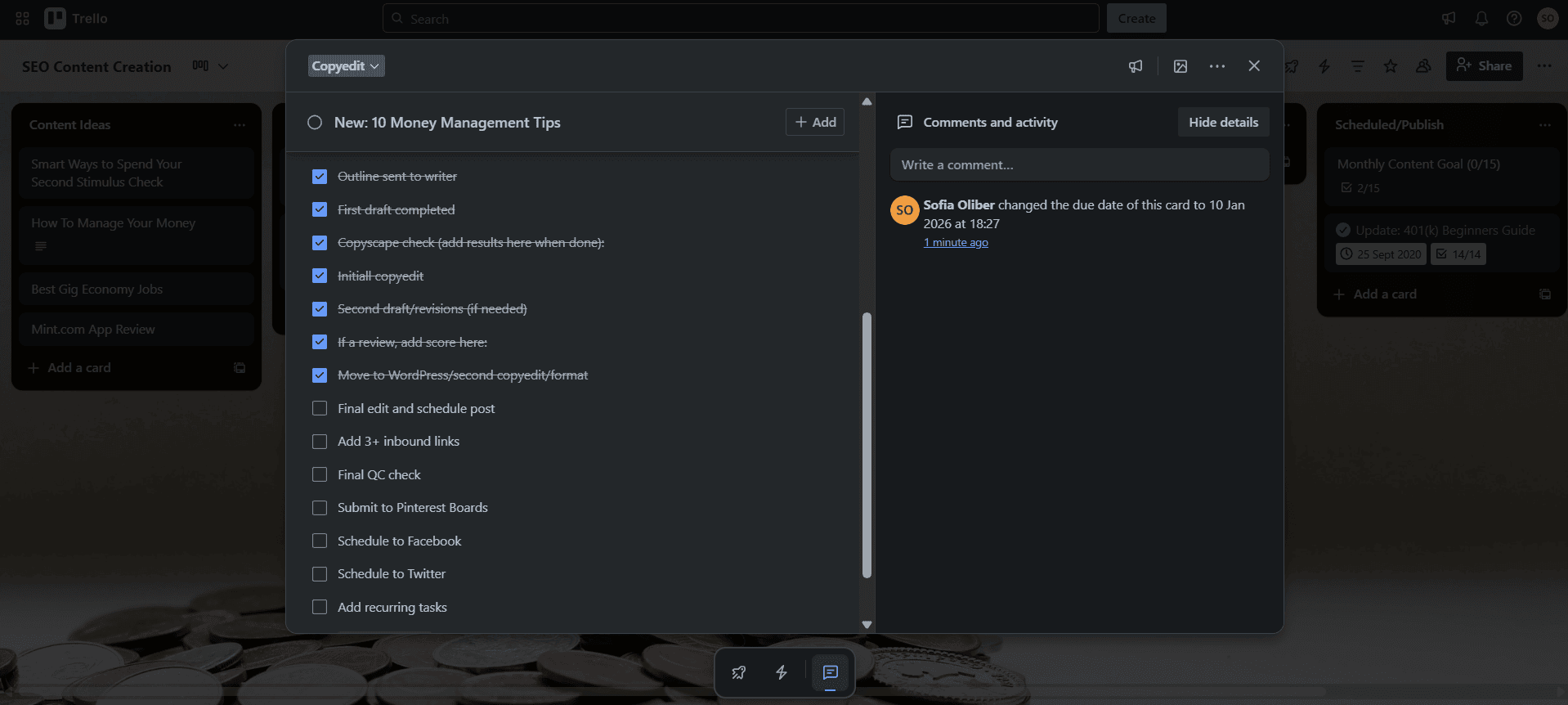Open the Trello app switcher grid icon
Image resolution: width=1568 pixels, height=705 pixels.
click(22, 18)
